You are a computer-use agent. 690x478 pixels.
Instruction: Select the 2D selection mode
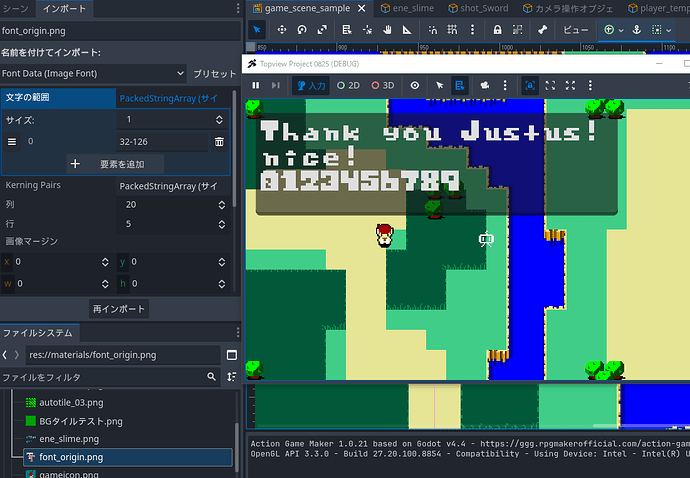click(348, 85)
